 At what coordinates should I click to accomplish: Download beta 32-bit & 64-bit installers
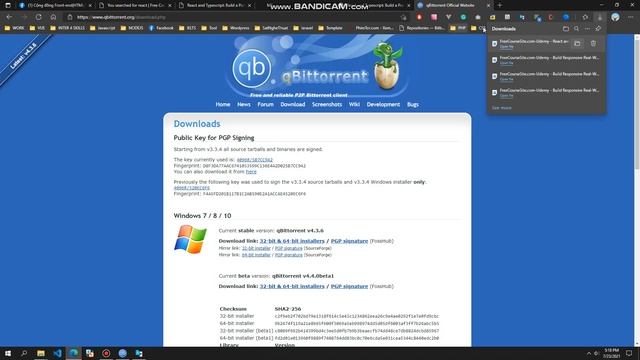click(x=292, y=287)
